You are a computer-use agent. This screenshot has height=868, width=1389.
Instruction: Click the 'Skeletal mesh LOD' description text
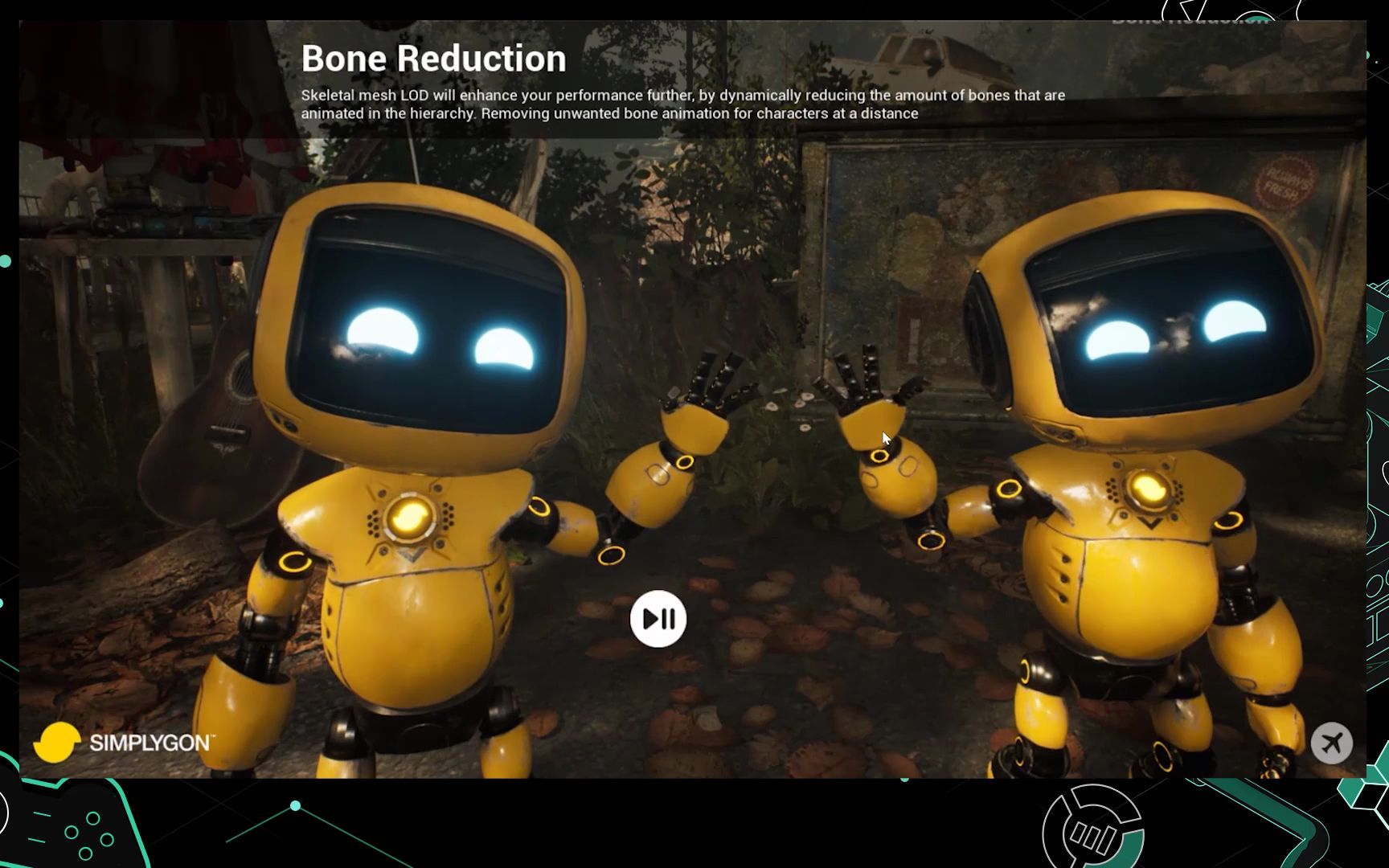click(x=683, y=104)
